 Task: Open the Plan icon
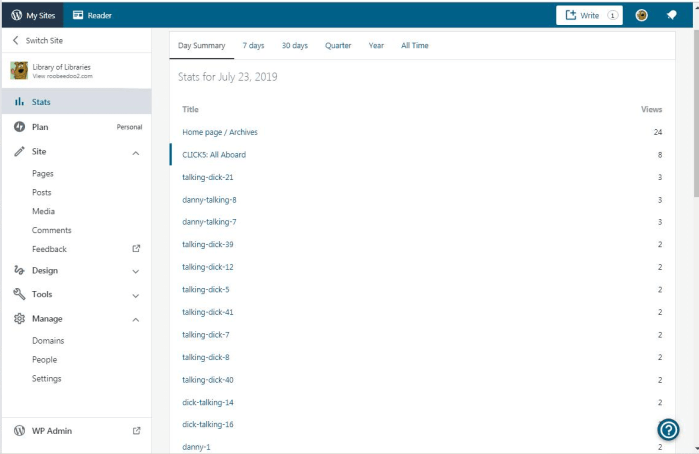[19, 127]
